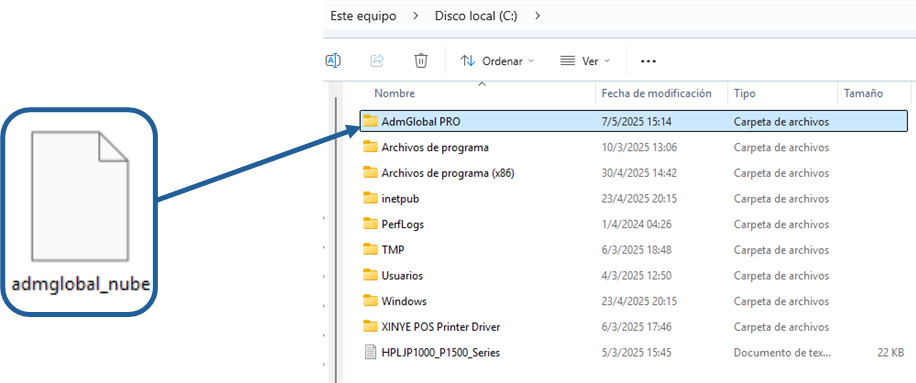Click the inetpub folder name
The width and height of the screenshot is (916, 383).
[x=400, y=199]
